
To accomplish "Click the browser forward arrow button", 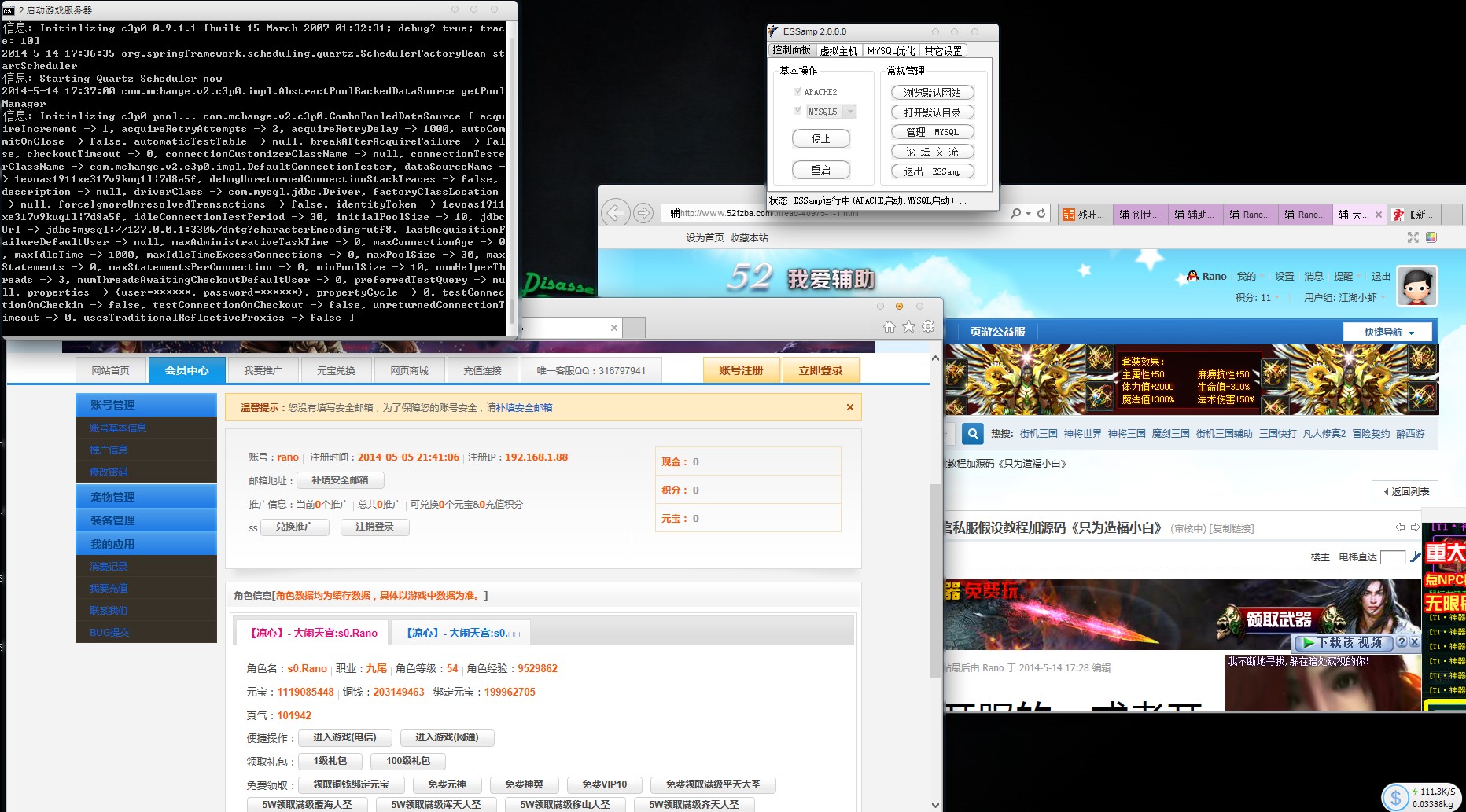I will (643, 213).
